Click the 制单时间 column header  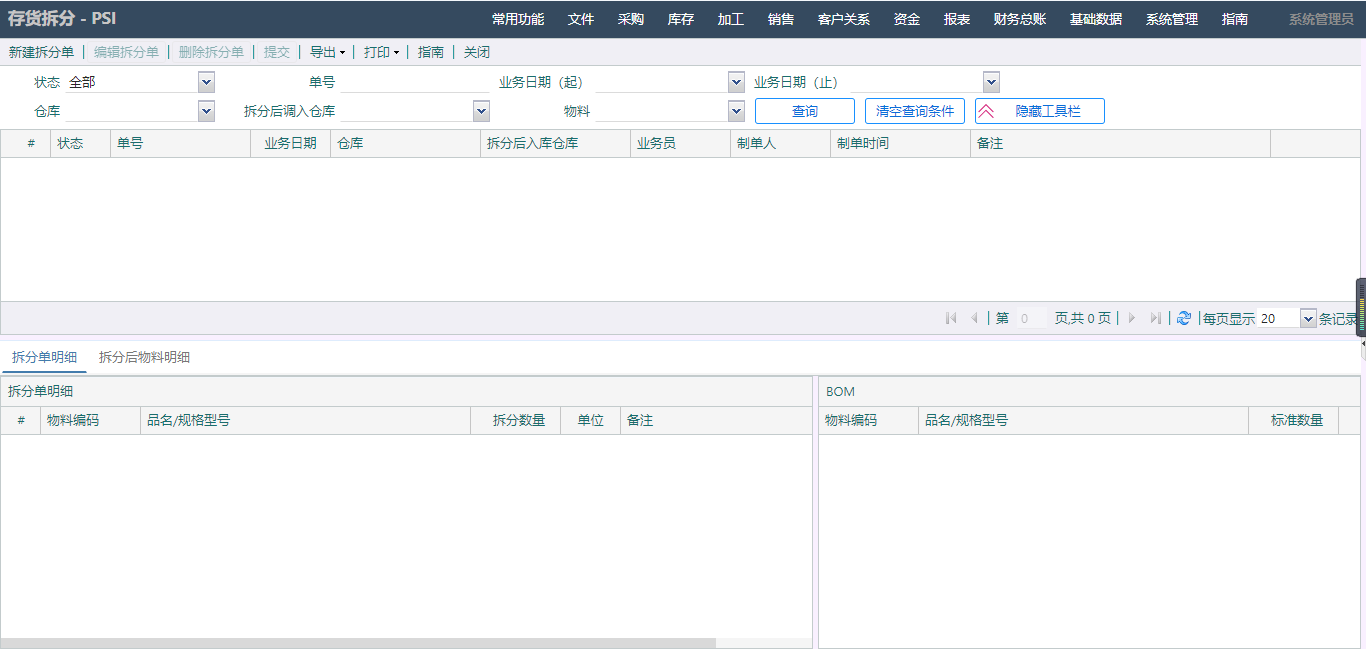tap(900, 143)
